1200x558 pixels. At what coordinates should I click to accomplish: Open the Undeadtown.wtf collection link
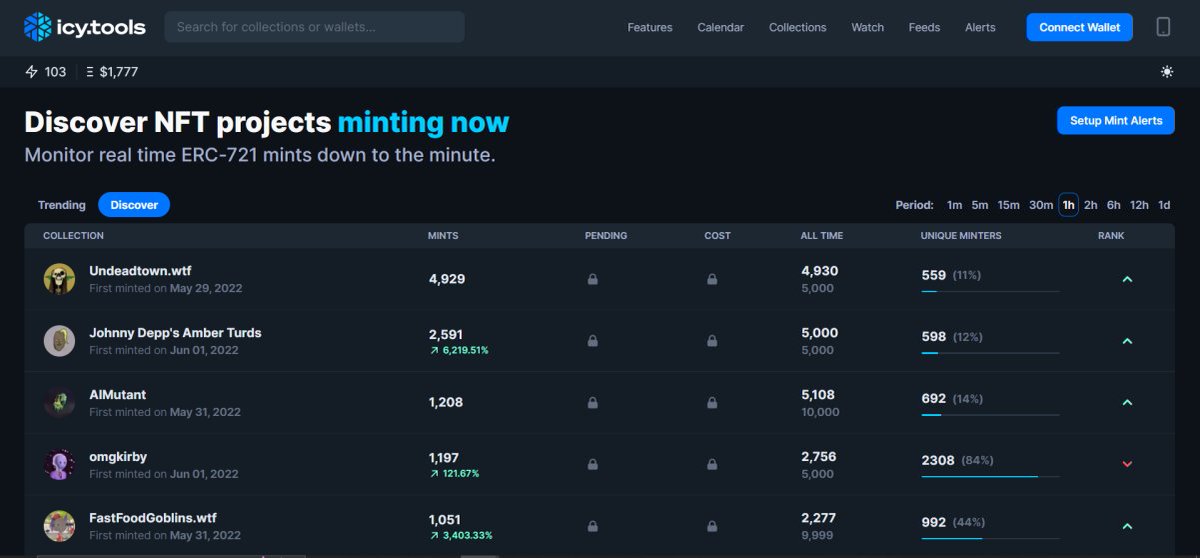[x=140, y=270]
